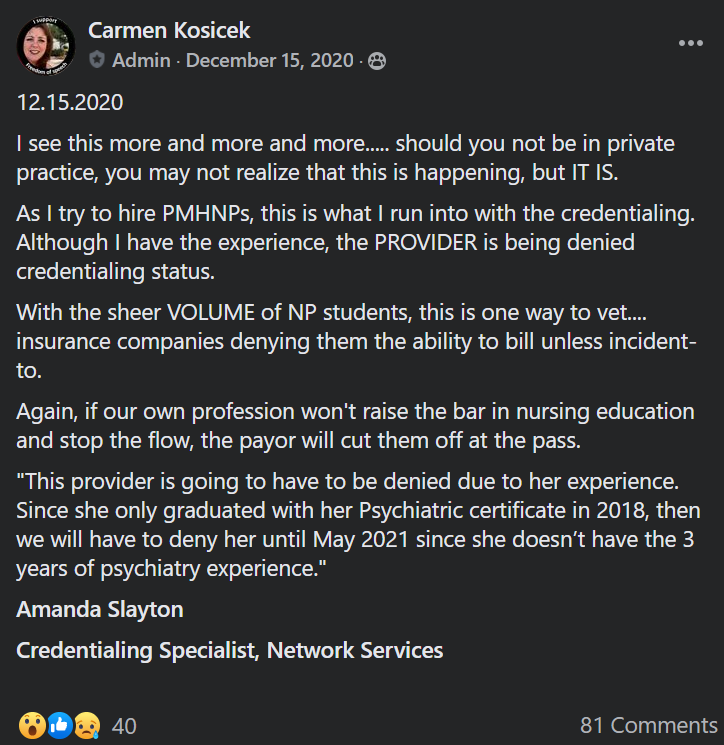
Task: Click the paragraph starting 'I see this more'
Action: (x=345, y=158)
